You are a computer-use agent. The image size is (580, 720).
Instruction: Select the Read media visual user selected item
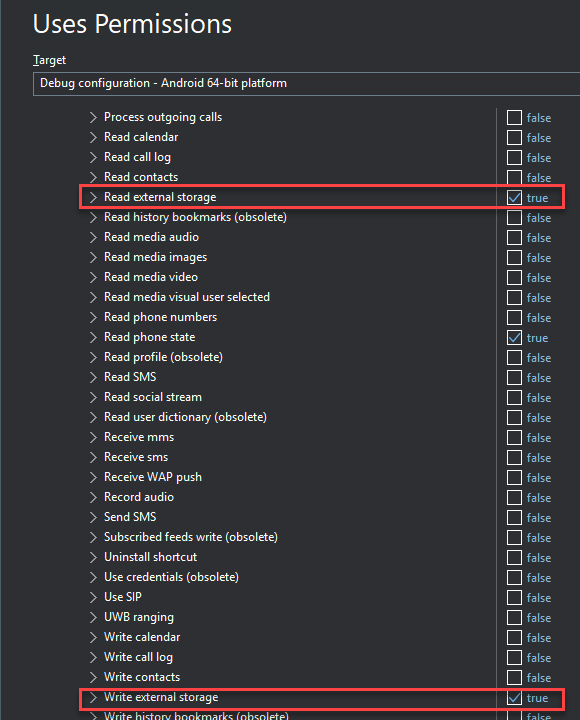(187, 297)
